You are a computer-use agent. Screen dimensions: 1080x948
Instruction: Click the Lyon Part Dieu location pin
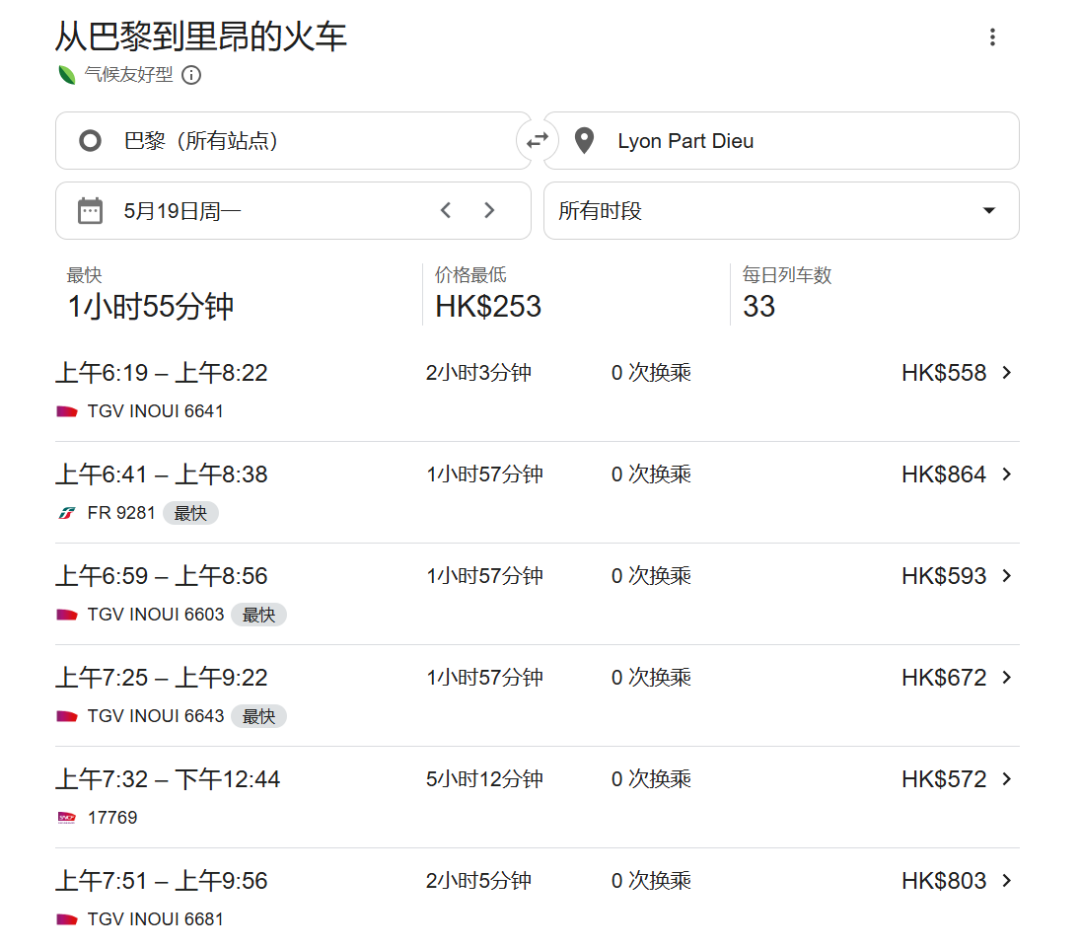coord(584,141)
